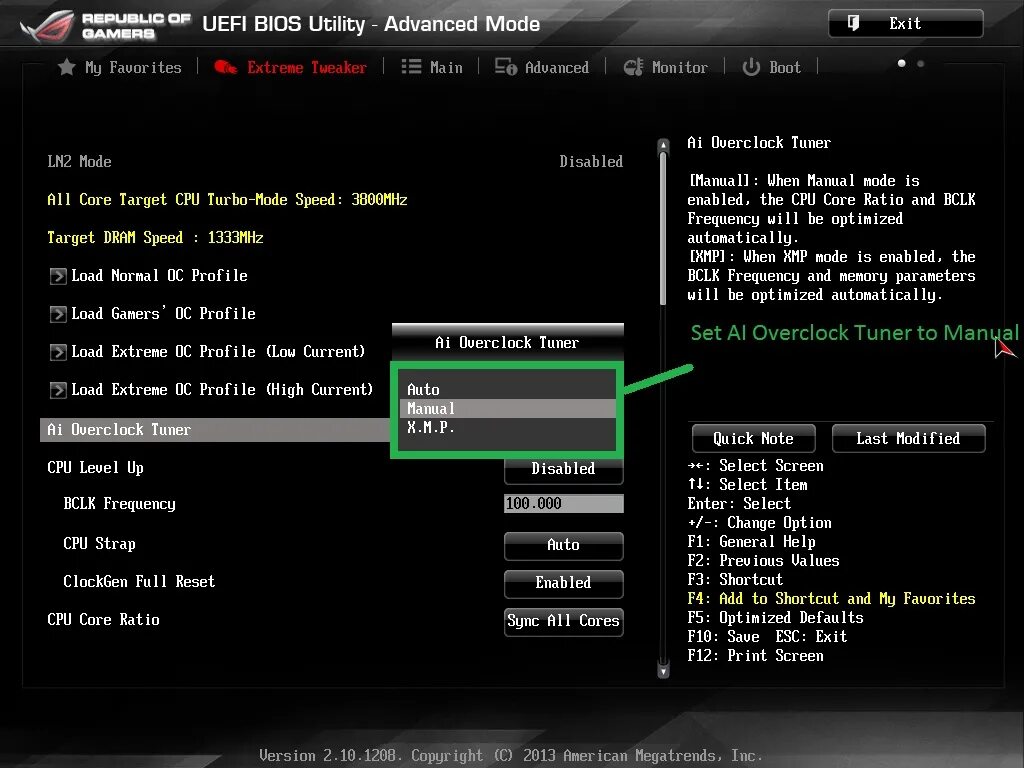Click the settings list scrollbar thumb
Screen dimensions: 1024x768
(663, 229)
